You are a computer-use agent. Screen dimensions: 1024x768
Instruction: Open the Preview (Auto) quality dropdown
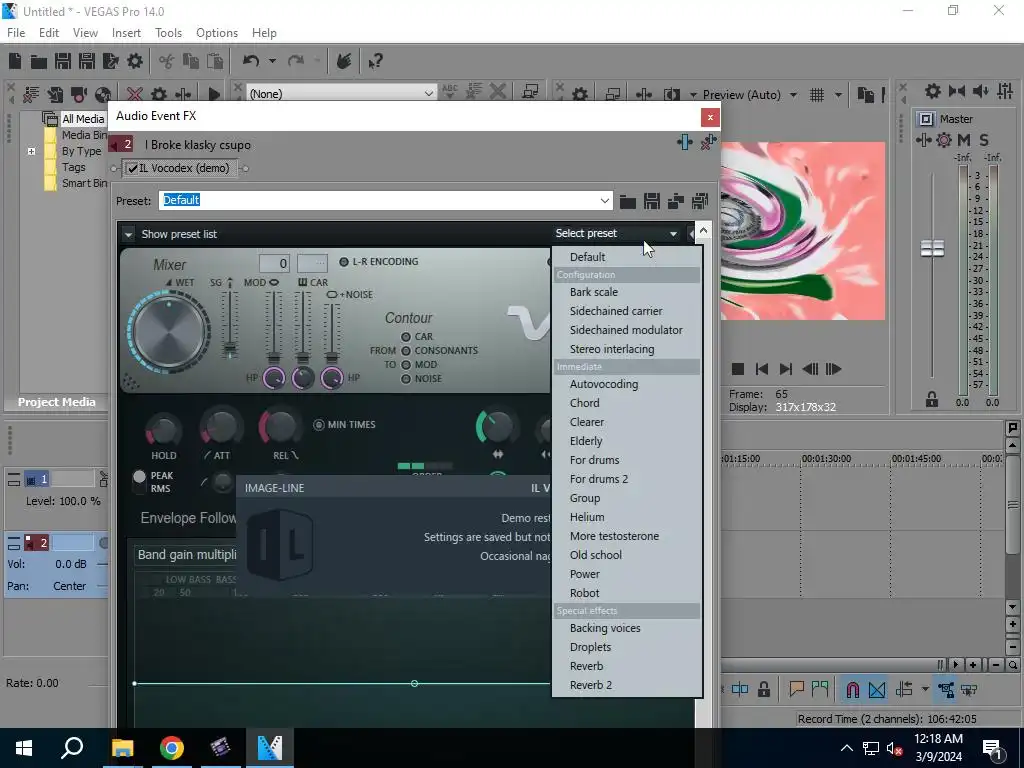pyautogui.click(x=793, y=95)
